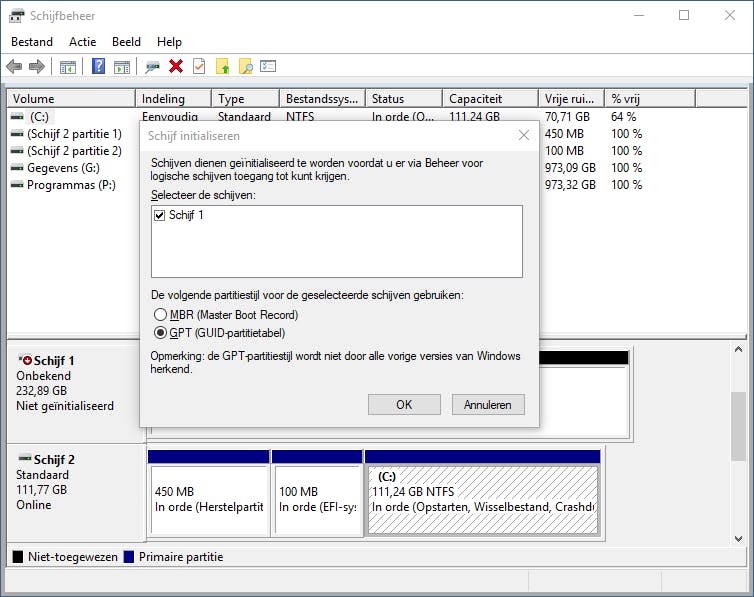This screenshot has height=597, width=754.
Task: Click the folder with magnifier search icon
Action: click(246, 66)
